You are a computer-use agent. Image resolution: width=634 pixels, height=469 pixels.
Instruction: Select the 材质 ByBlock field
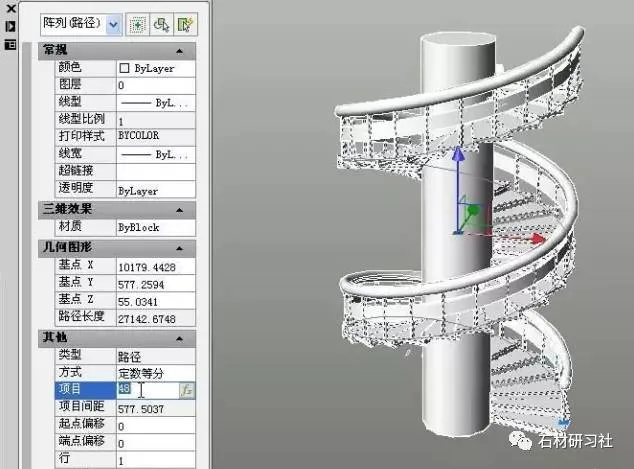155,228
